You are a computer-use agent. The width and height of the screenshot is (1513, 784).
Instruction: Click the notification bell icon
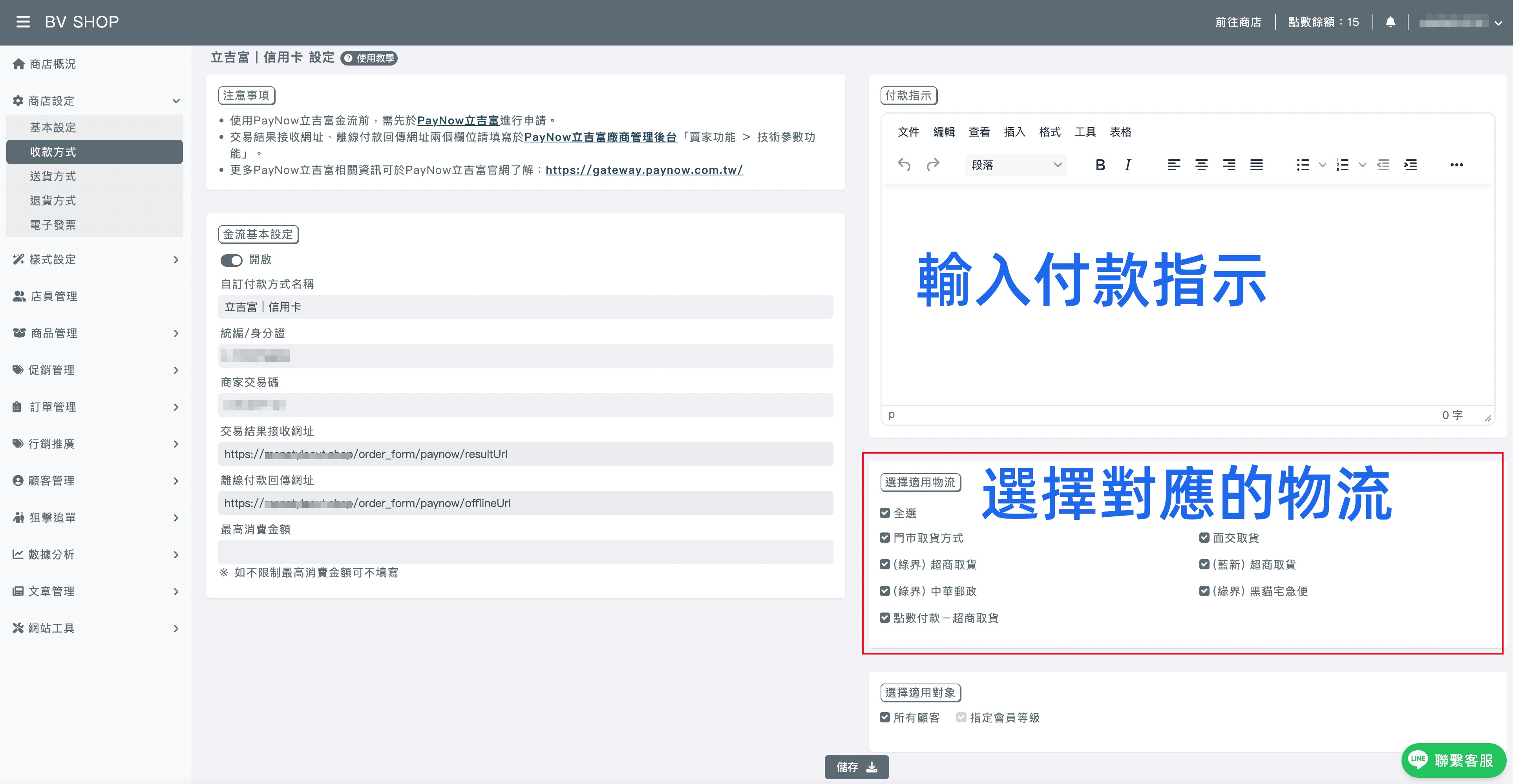(1390, 22)
